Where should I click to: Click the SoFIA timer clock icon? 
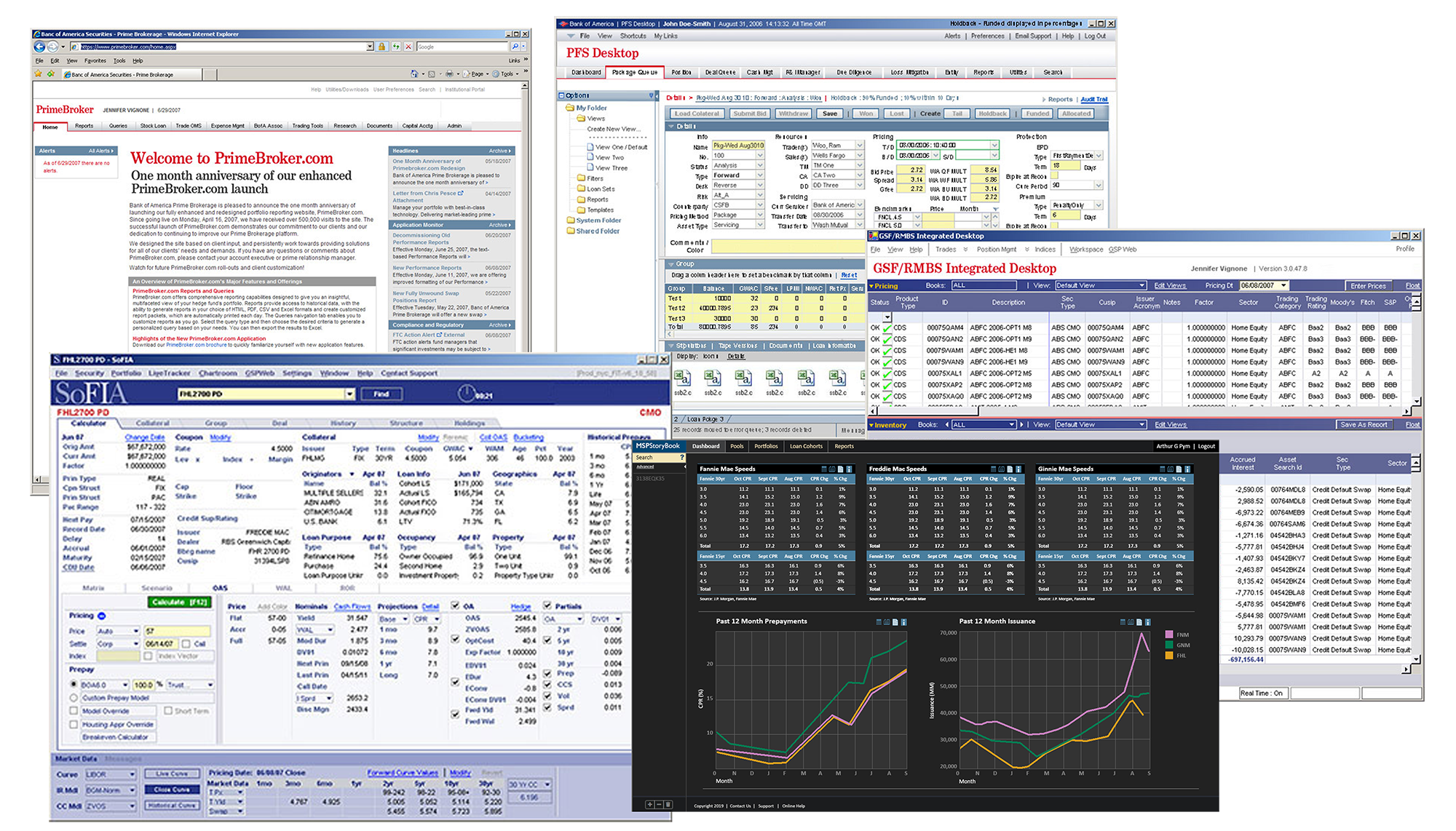[466, 394]
